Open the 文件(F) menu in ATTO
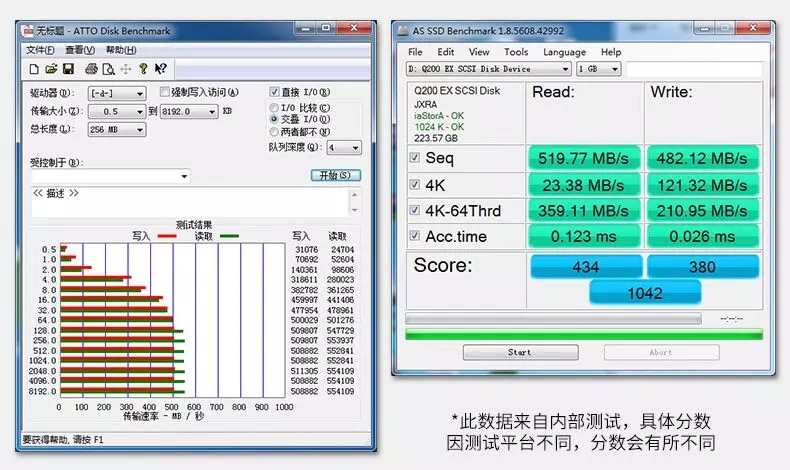This screenshot has height=470, width=790. point(40,50)
